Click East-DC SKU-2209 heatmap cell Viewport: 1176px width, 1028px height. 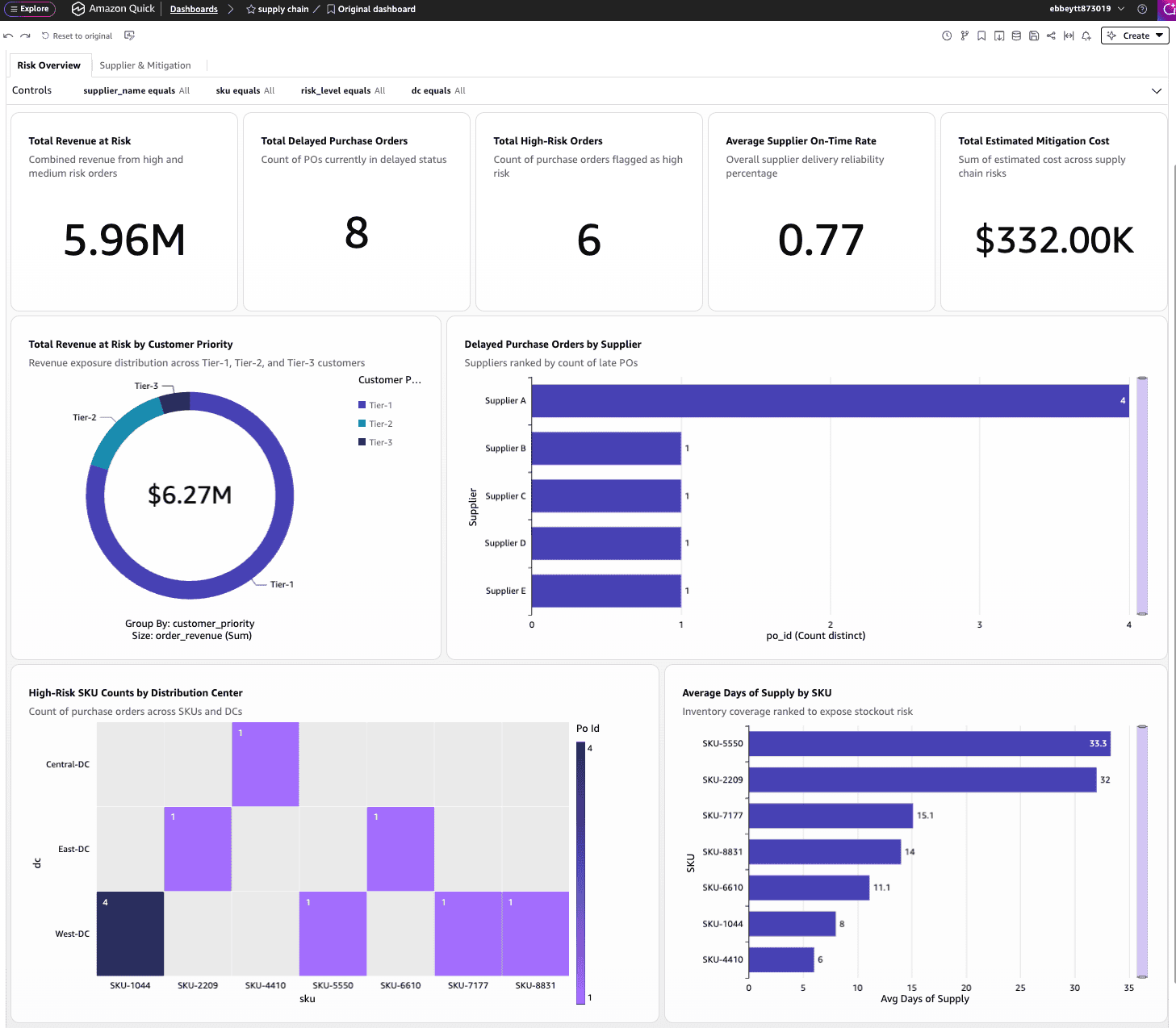[x=198, y=849]
